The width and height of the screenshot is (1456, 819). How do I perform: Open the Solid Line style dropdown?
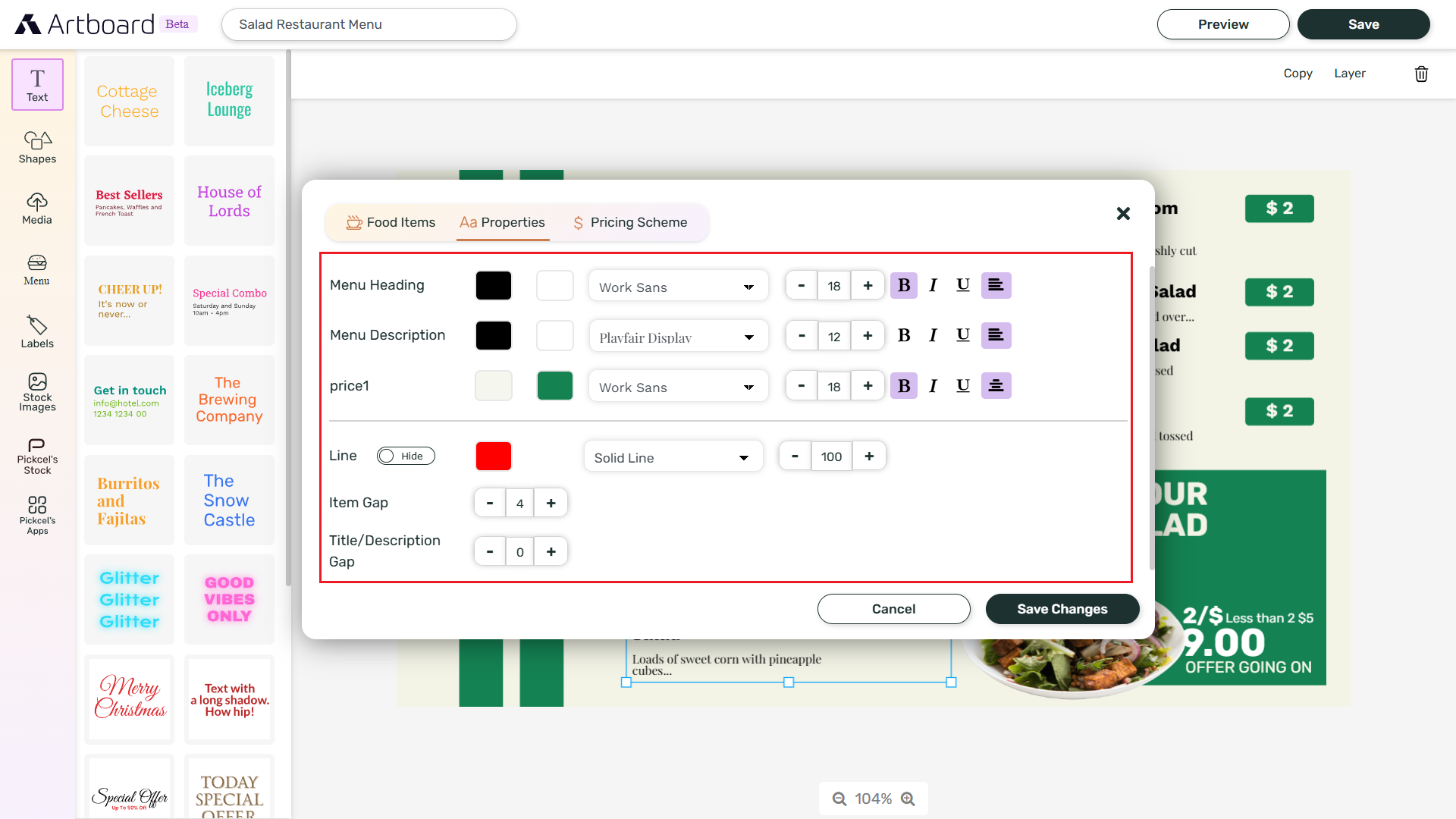673,457
